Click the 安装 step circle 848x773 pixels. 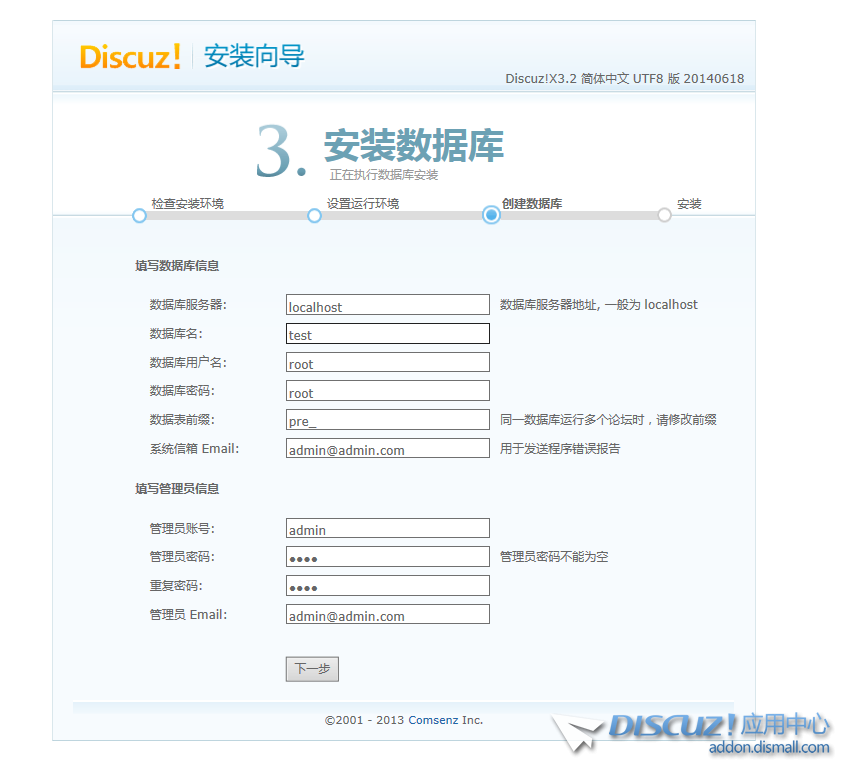(664, 215)
